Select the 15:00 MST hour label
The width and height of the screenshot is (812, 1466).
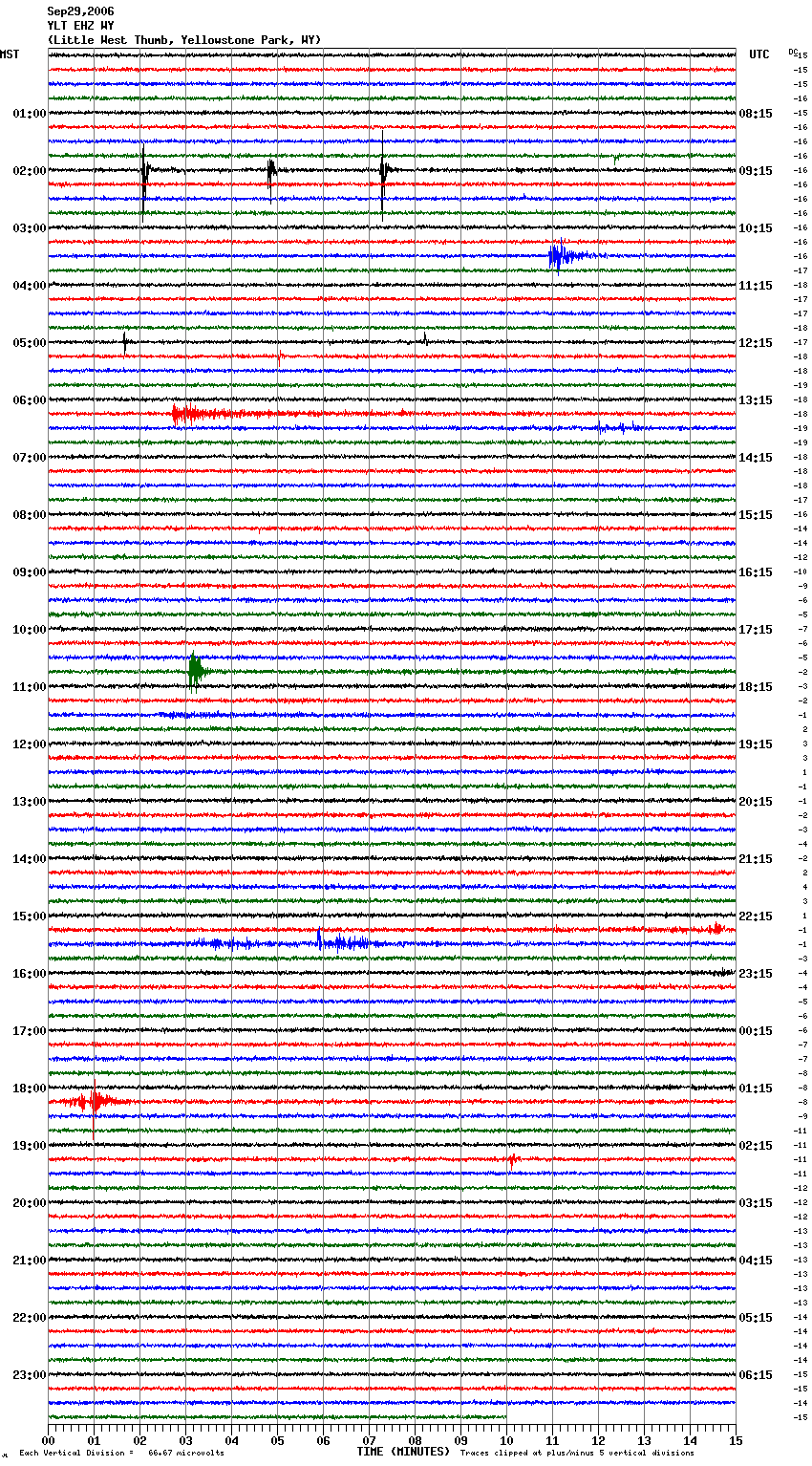(x=30, y=916)
